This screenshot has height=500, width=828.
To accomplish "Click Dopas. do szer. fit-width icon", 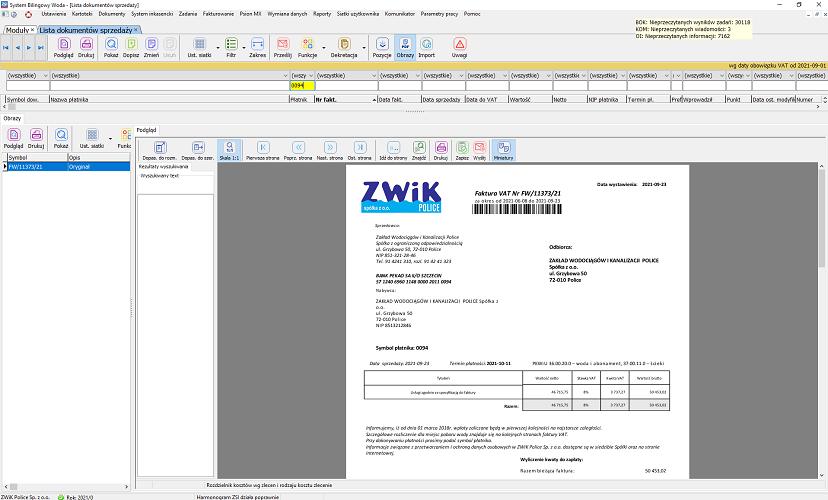I will point(198,148).
